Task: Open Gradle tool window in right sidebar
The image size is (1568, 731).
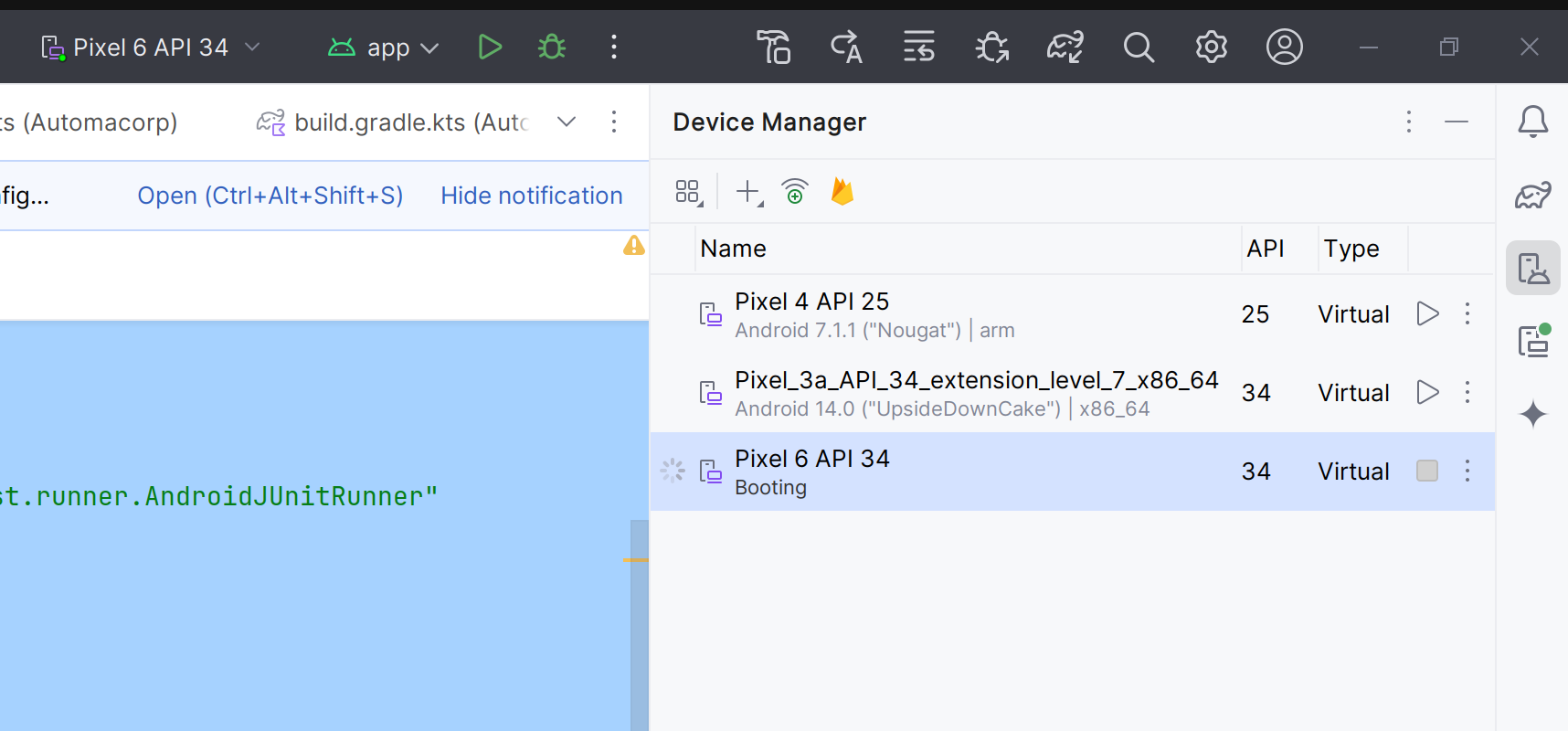Action: point(1533,195)
